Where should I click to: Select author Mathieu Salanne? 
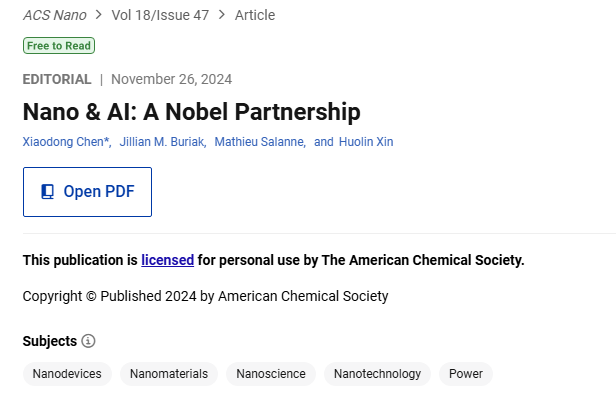pos(260,142)
